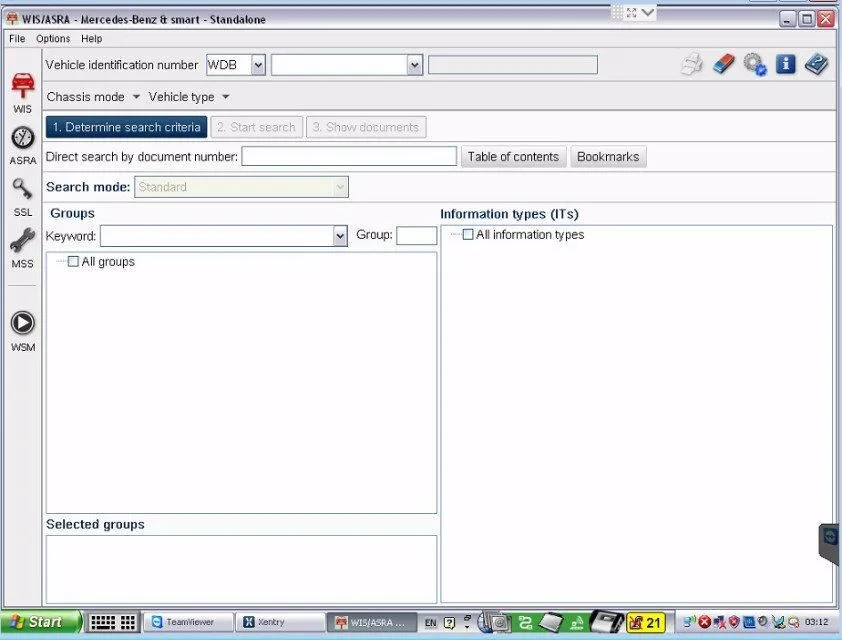
Task: Check the All groups checkbox
Action: click(x=73, y=261)
